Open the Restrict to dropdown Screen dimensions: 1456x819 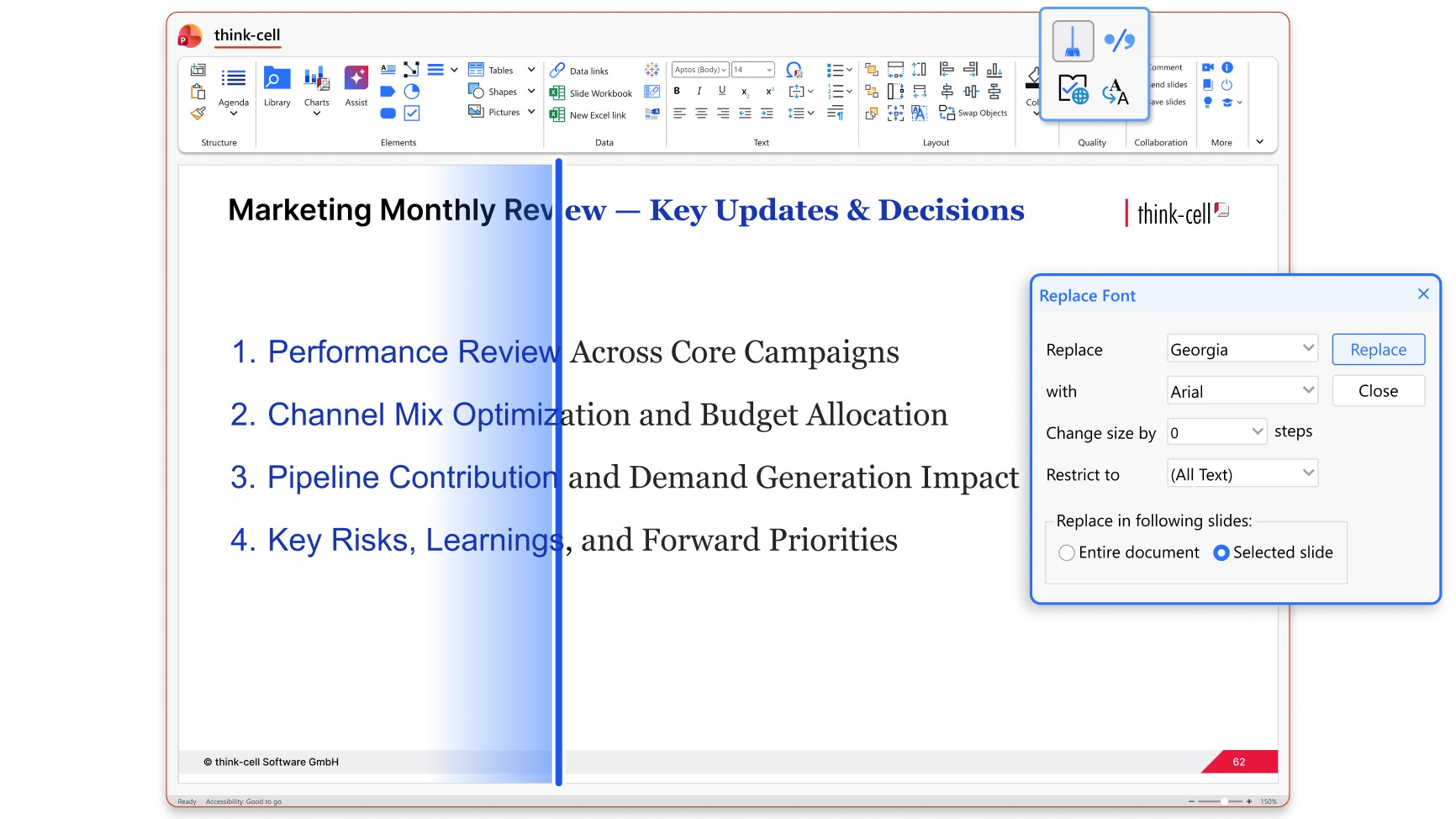click(1242, 474)
